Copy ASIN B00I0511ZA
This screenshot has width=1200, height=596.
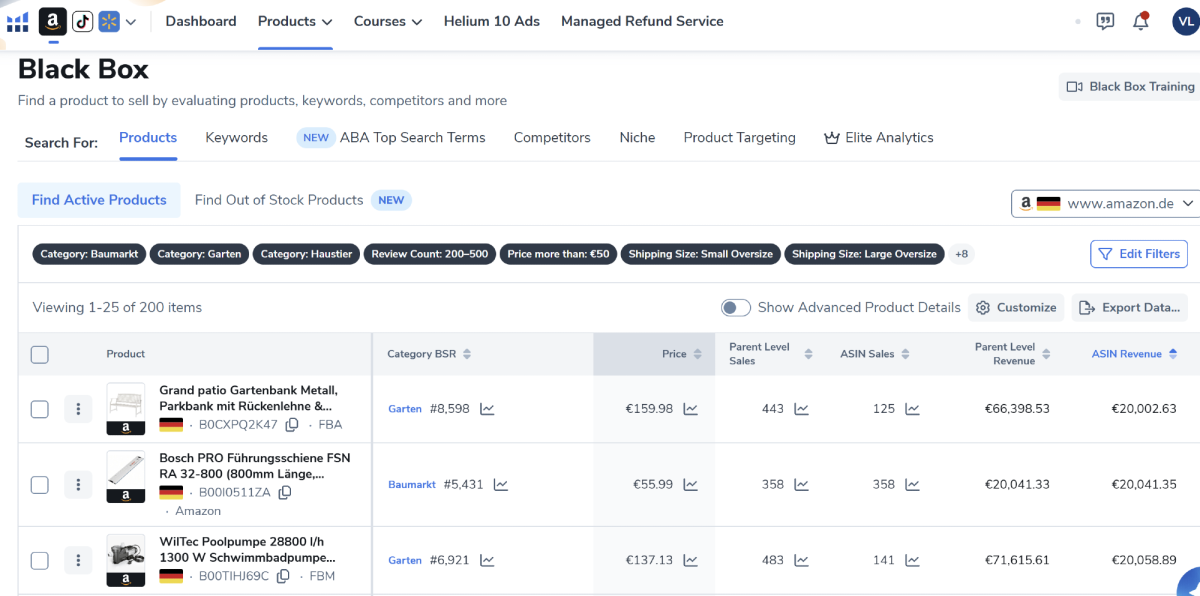284,493
